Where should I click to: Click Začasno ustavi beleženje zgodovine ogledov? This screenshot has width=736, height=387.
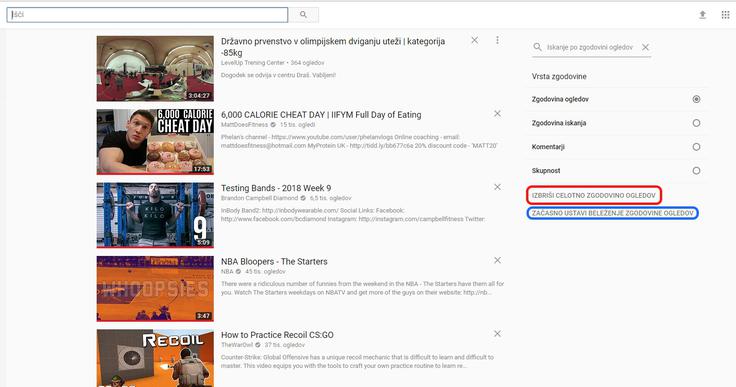pyautogui.click(x=613, y=213)
